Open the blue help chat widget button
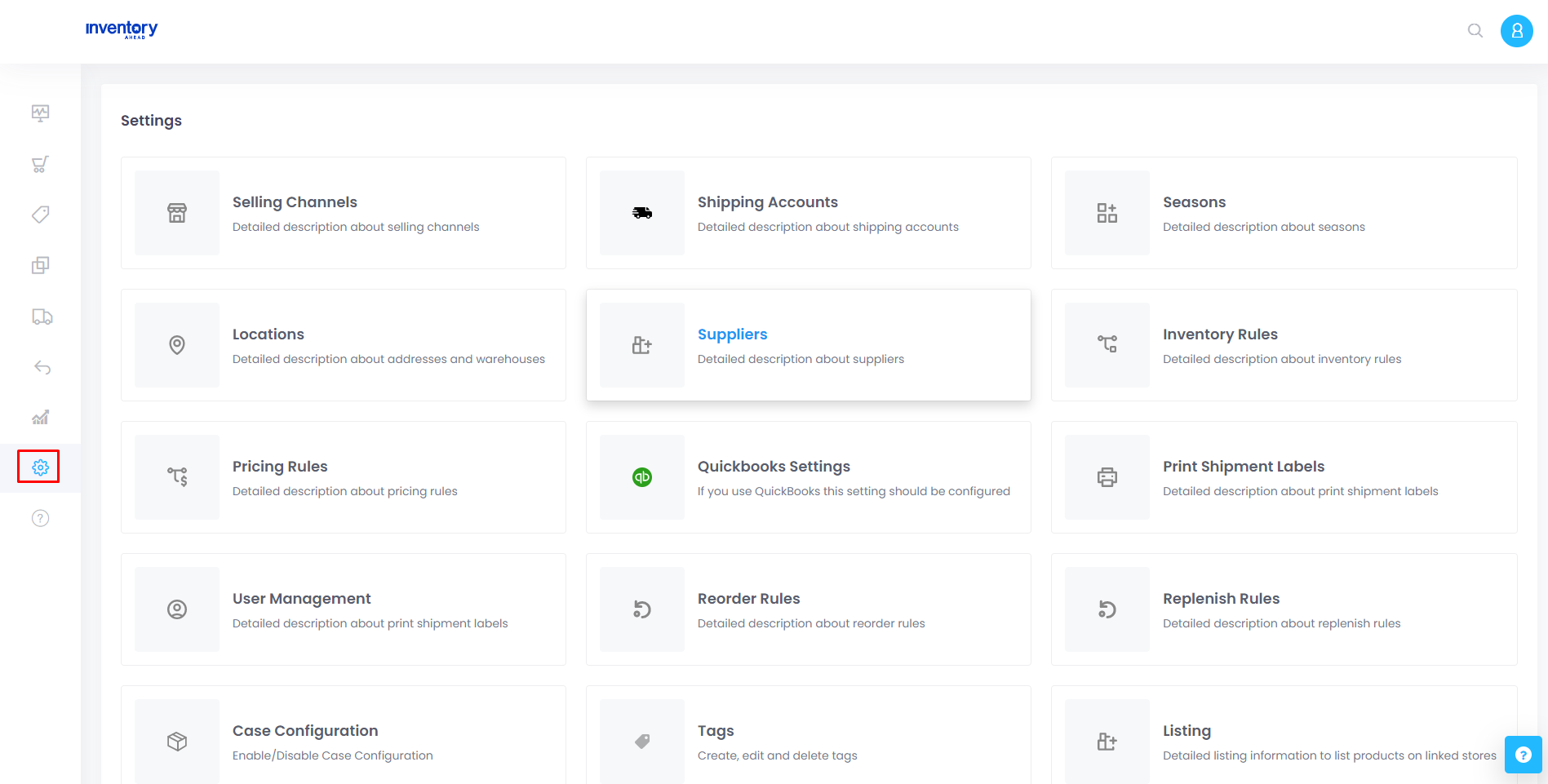The width and height of the screenshot is (1548, 784). tap(1523, 755)
